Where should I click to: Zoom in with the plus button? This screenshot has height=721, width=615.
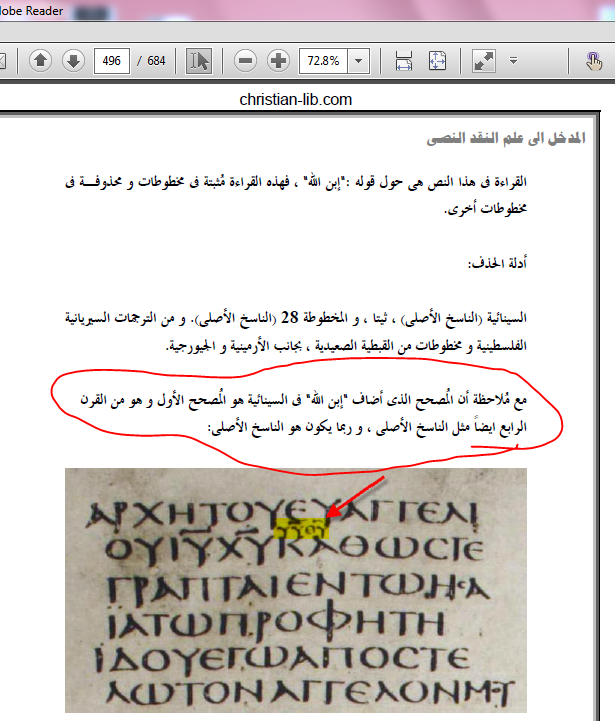point(278,60)
